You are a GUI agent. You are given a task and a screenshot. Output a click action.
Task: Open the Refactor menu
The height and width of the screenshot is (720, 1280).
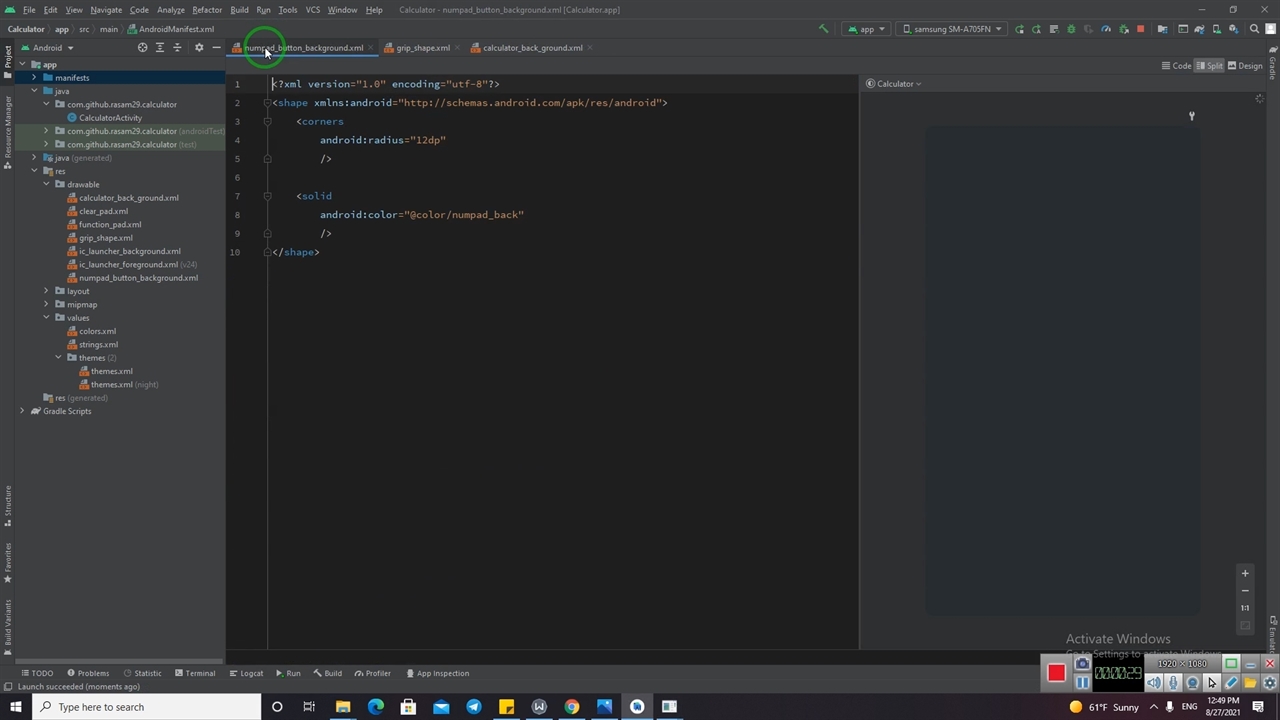point(206,10)
